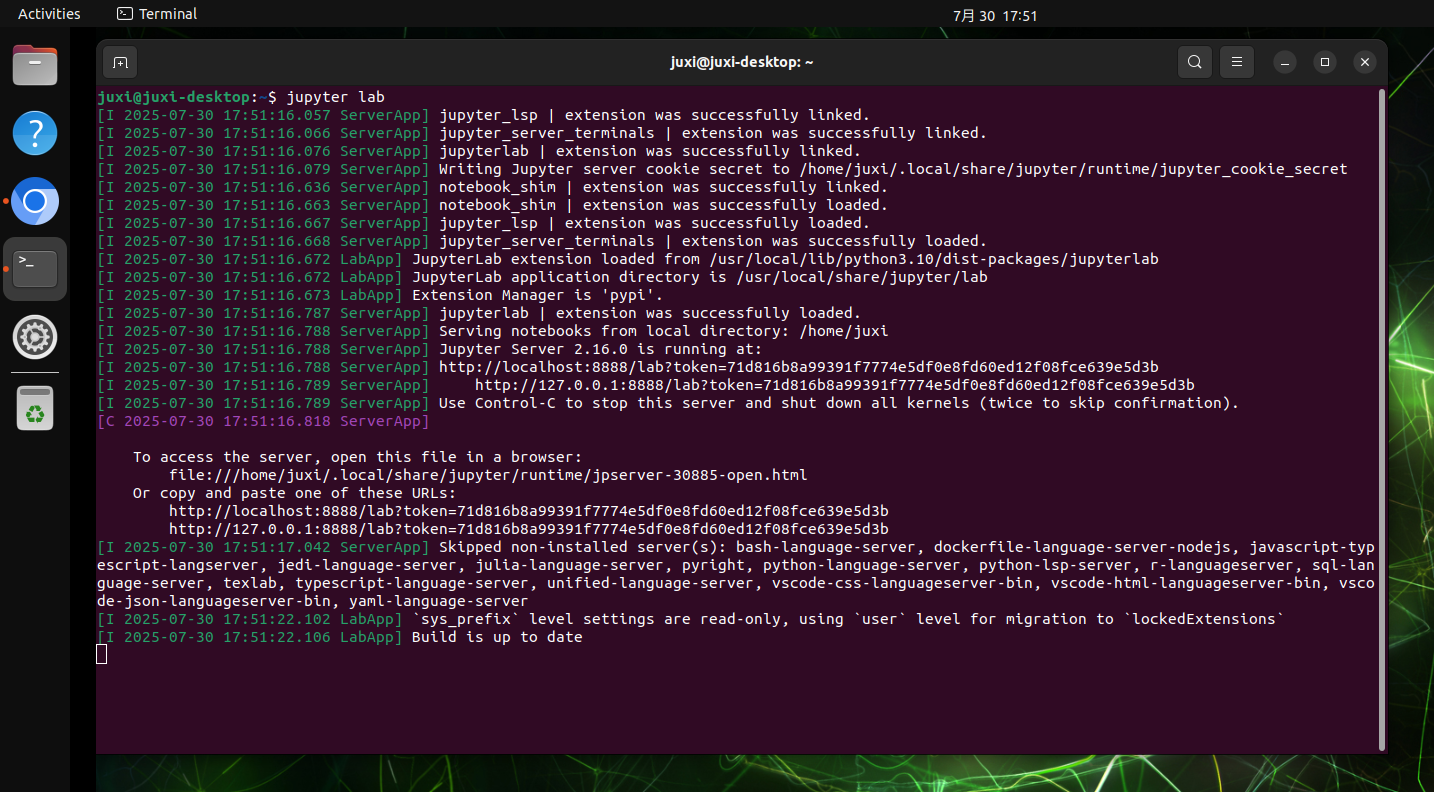This screenshot has height=792, width=1434.
Task: Click the 'Writing Jupyter server cookie secret' line
Action: [893, 169]
